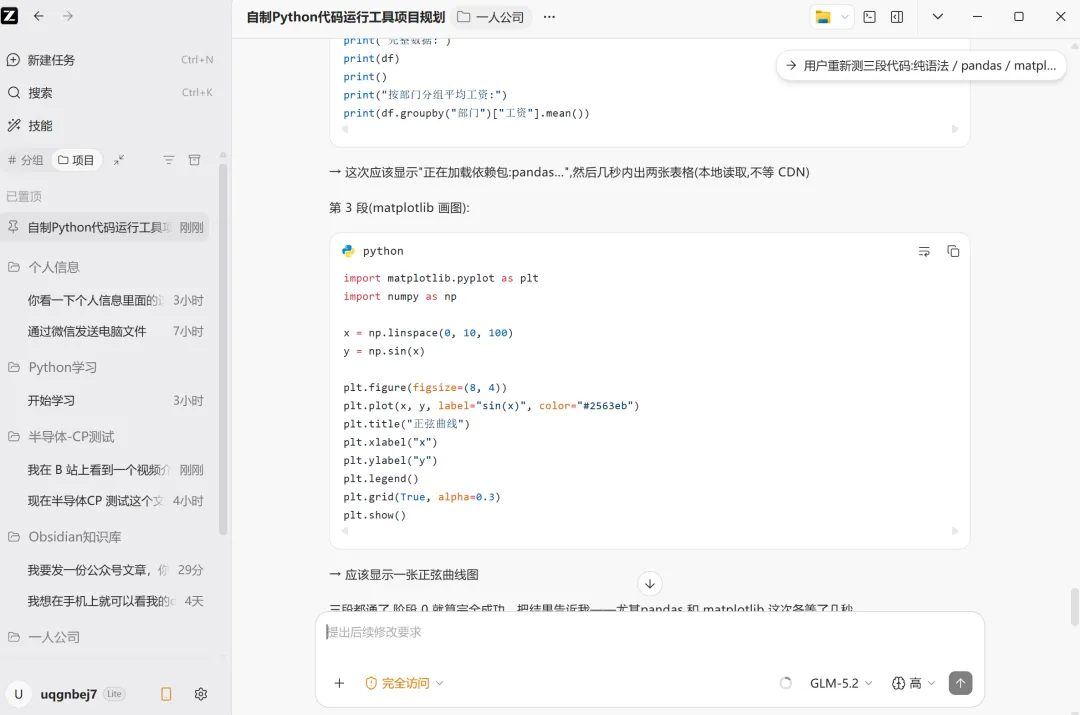
Task: Focus the 提出后续修改要求 input box
Action: pos(650,632)
